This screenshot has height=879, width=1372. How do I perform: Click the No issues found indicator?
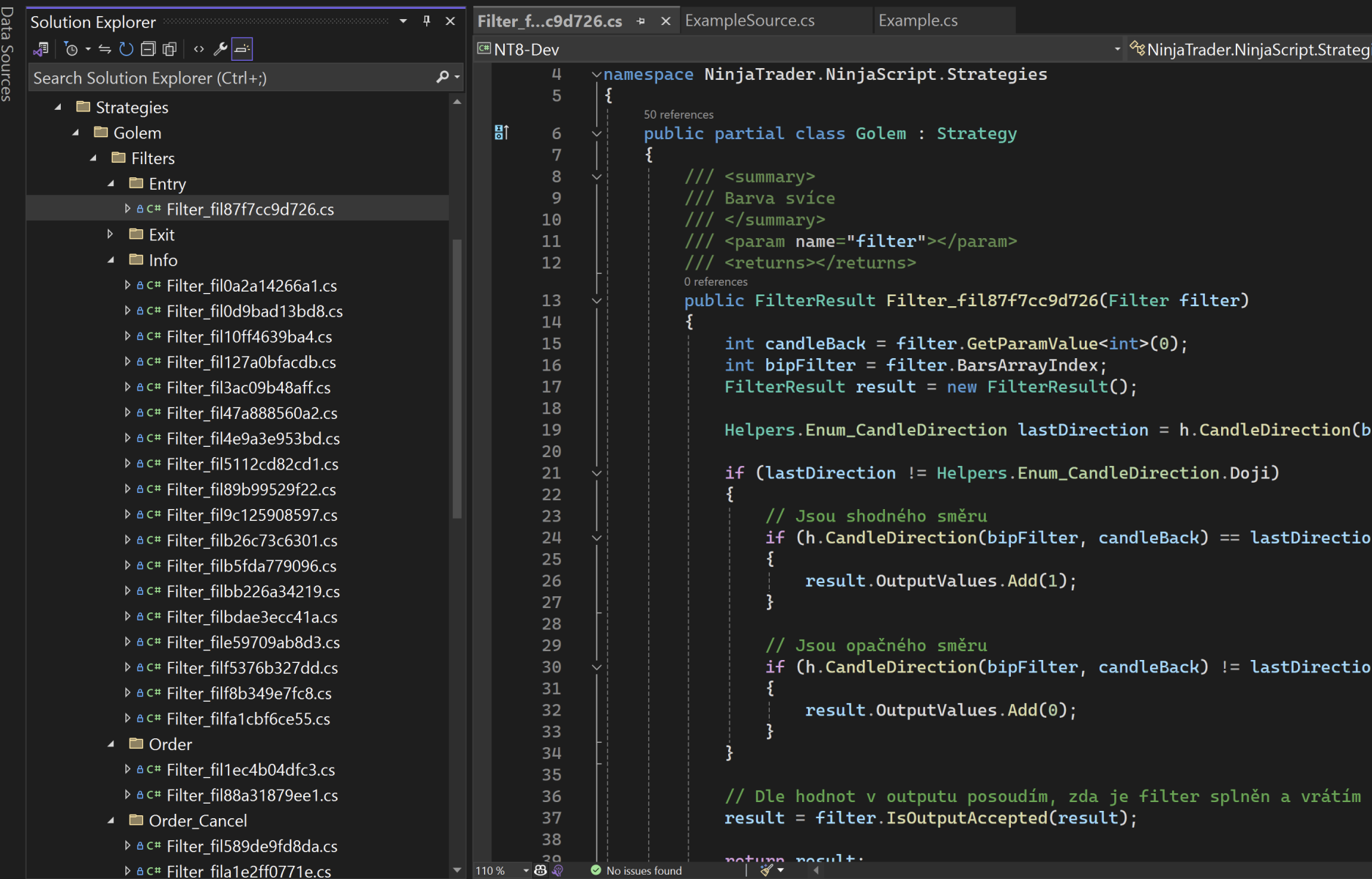pyautogui.click(x=636, y=870)
